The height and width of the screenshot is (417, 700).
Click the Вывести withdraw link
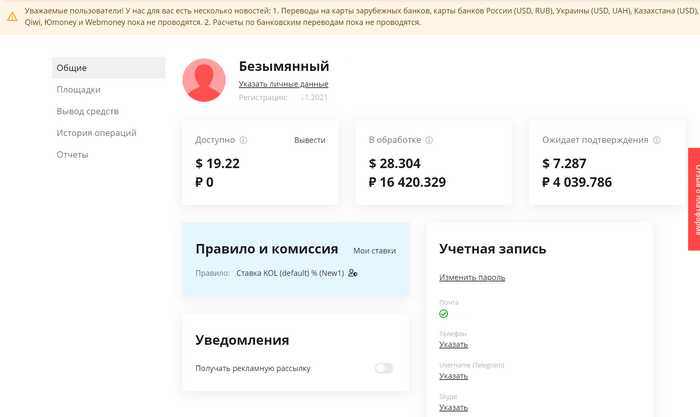click(x=309, y=140)
